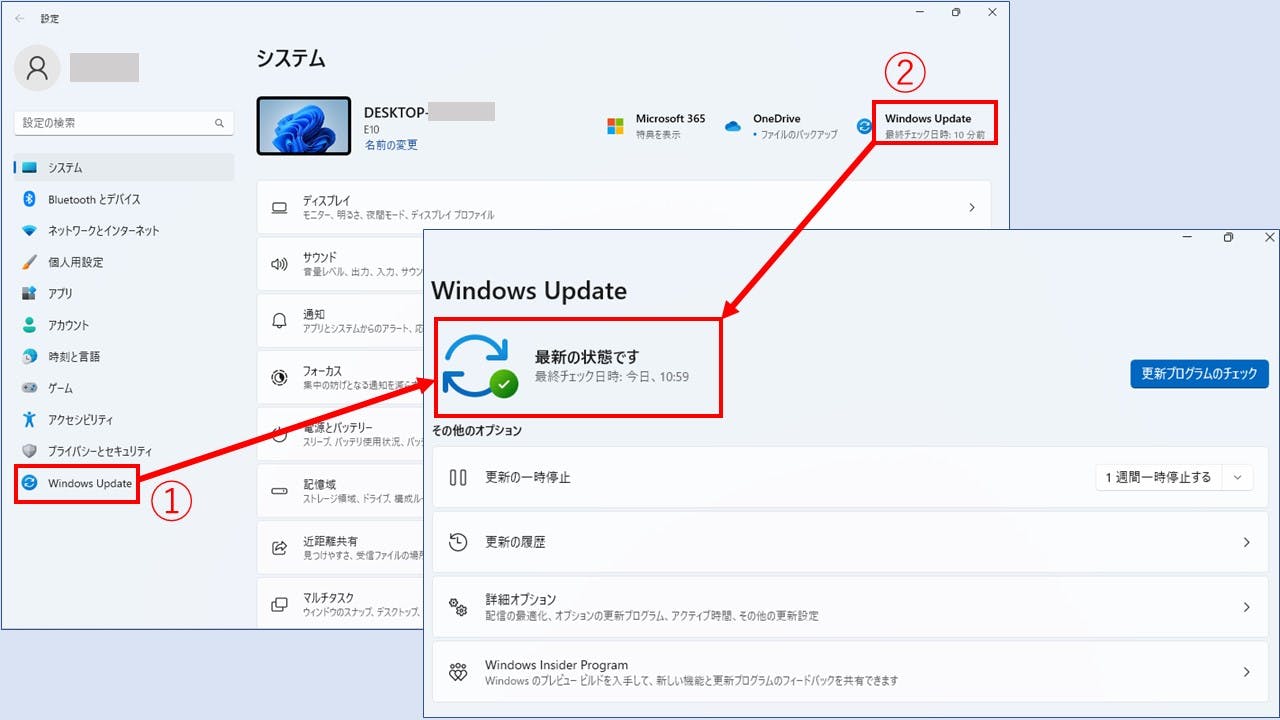Open 更新の履歴 via its chevron
The width and height of the screenshot is (1280, 720).
(x=1246, y=542)
